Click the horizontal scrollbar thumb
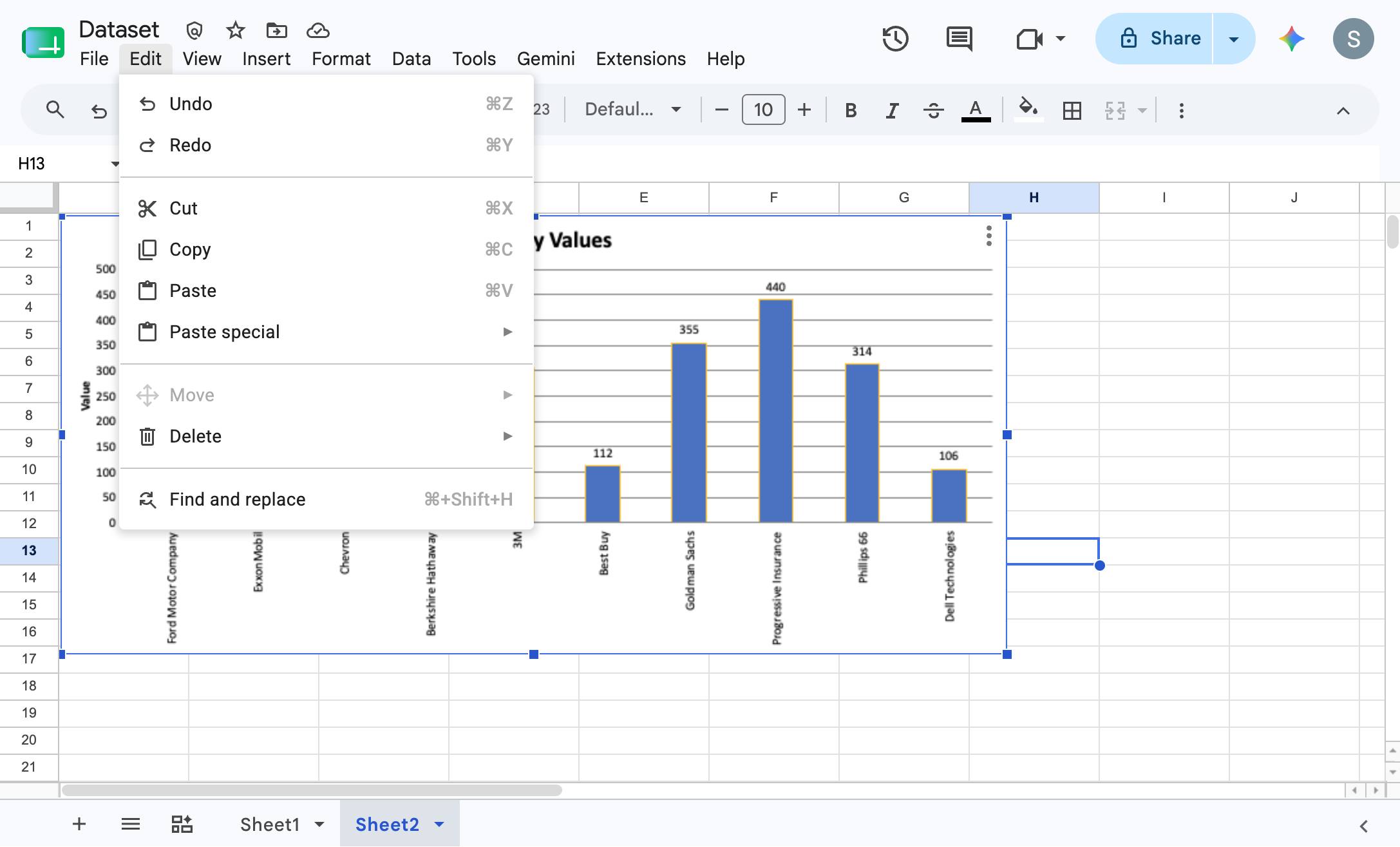 312,790
